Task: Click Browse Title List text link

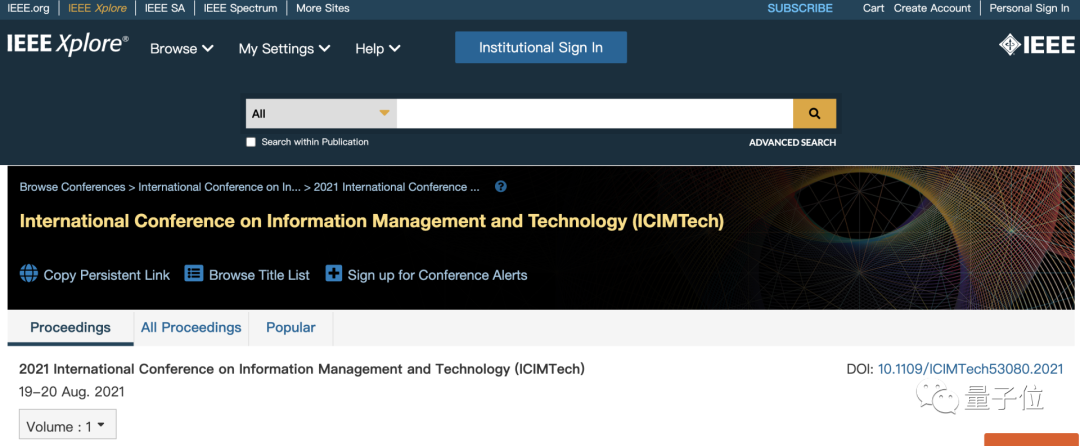Action: click(x=259, y=275)
